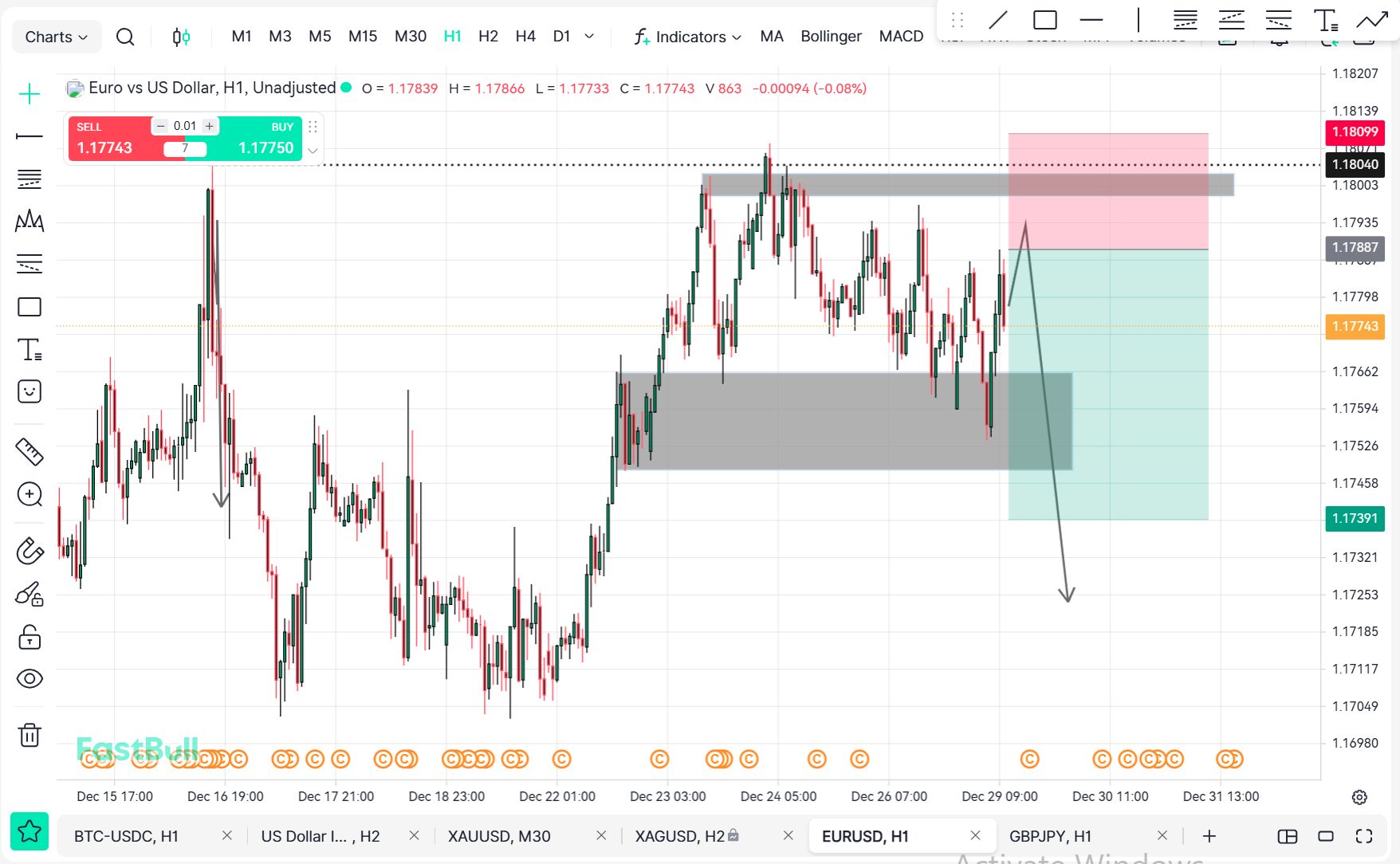The width and height of the screenshot is (1400, 864).
Task: Open the emoji sticker tool
Action: pos(29,391)
